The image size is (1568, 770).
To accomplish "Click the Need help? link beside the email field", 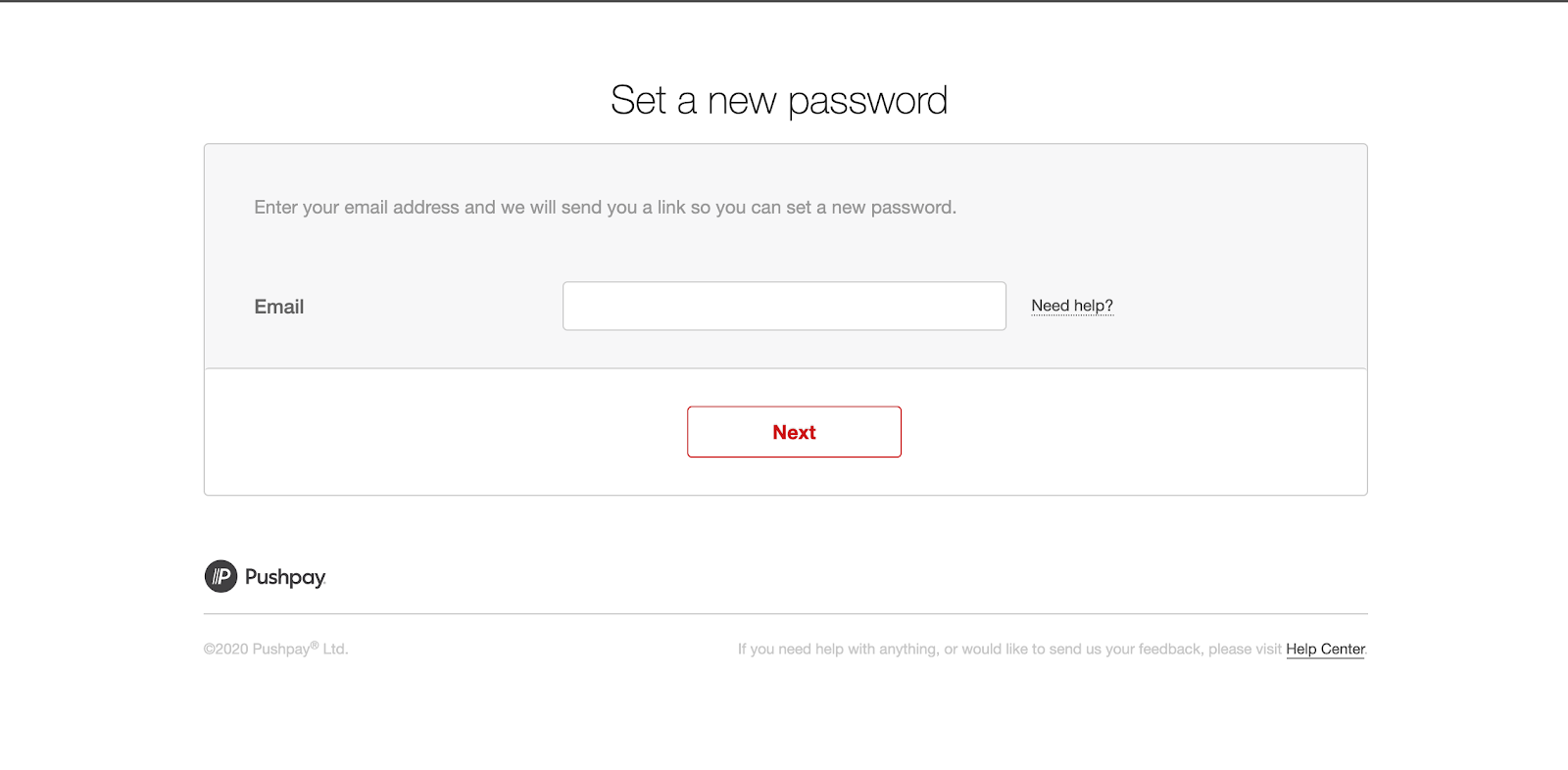I will point(1072,306).
